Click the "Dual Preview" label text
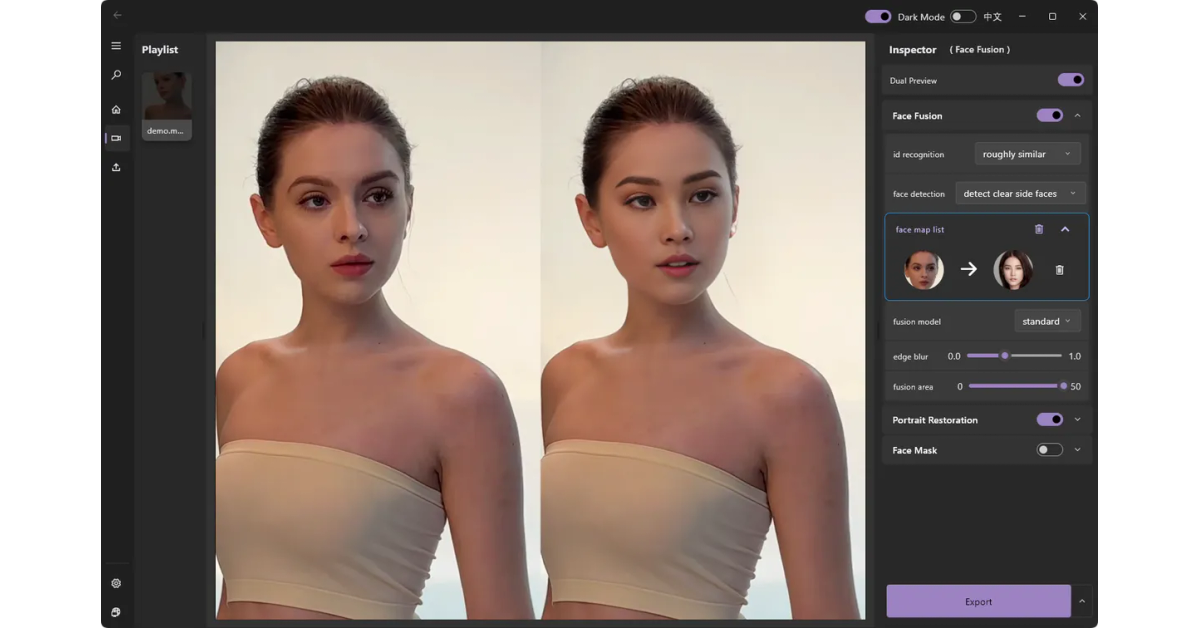Image resolution: width=1200 pixels, height=628 pixels. point(913,80)
